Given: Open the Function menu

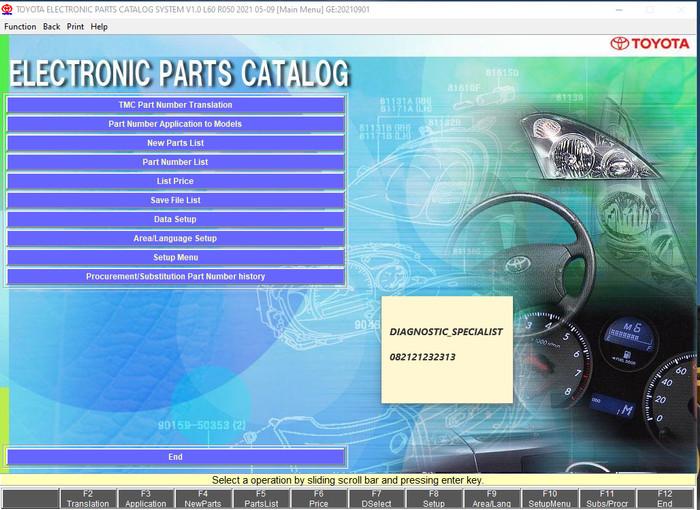Looking at the screenshot, I should (x=20, y=27).
